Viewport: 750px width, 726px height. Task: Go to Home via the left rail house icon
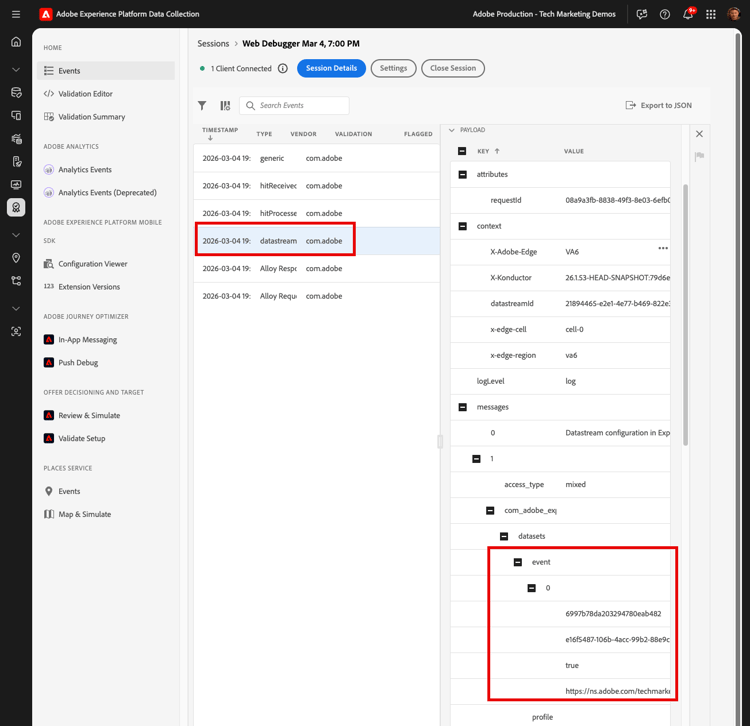(16, 42)
